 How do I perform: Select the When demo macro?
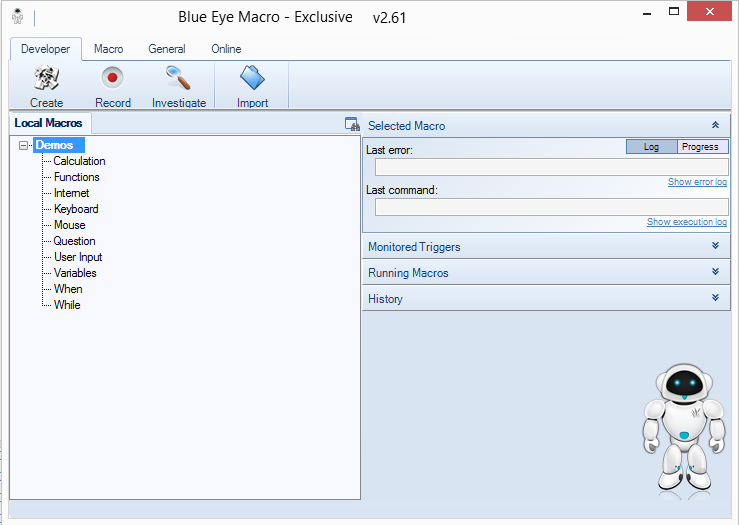68,289
